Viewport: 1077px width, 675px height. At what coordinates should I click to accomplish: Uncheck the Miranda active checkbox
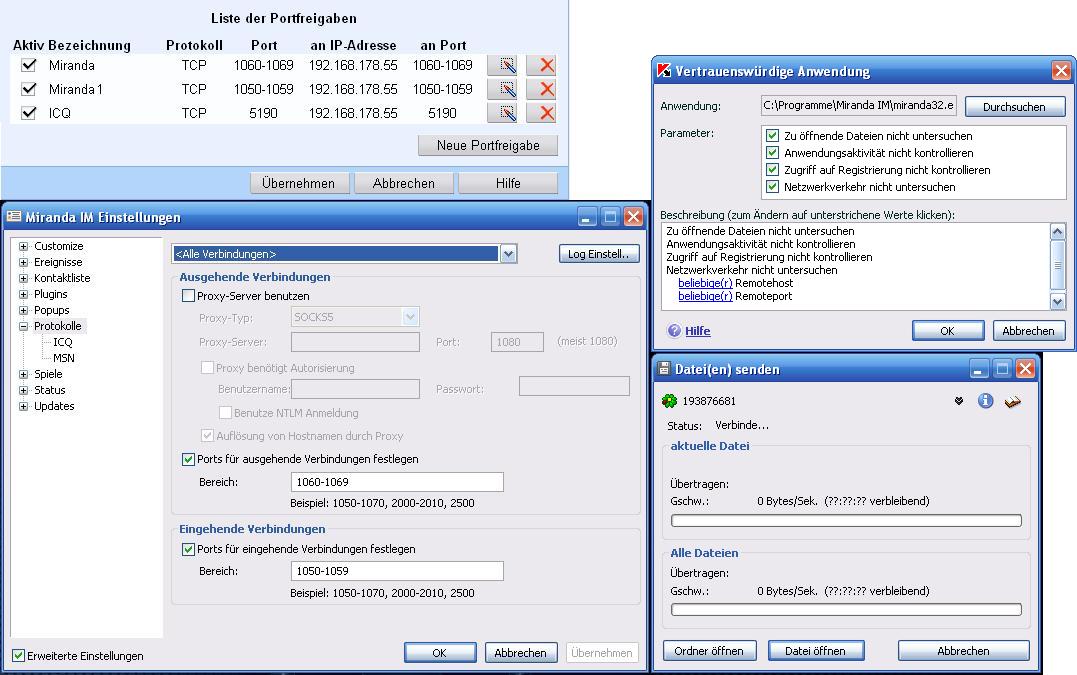[x=29, y=65]
